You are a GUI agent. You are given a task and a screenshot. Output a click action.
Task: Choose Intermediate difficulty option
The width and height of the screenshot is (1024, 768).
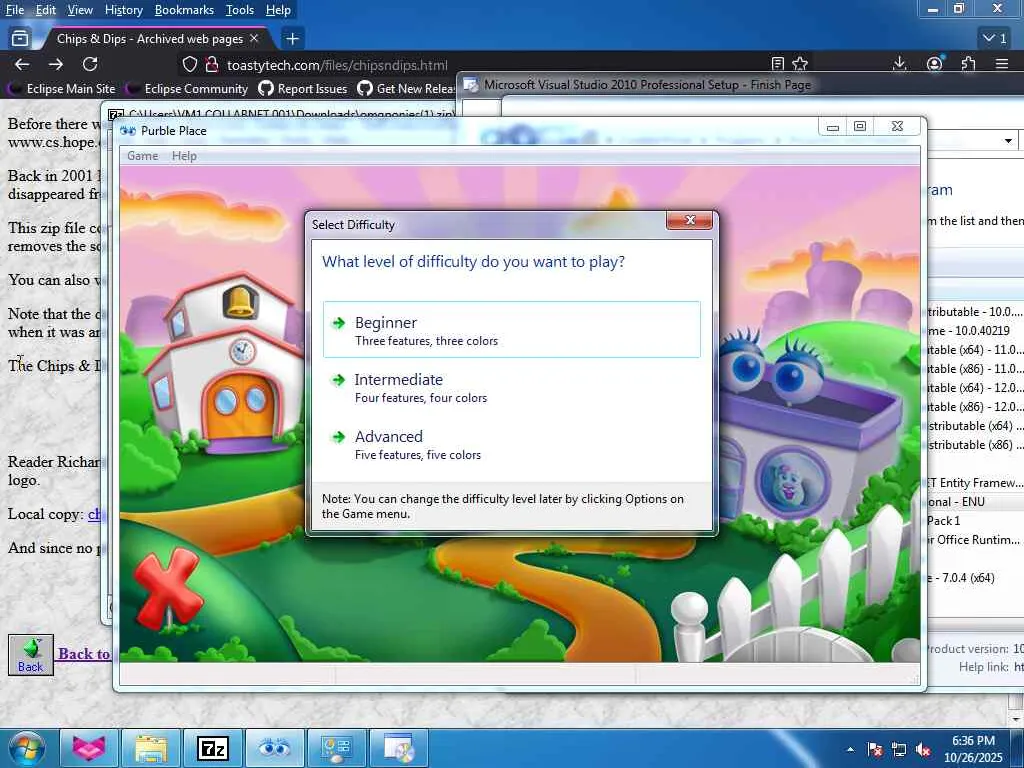tap(511, 387)
